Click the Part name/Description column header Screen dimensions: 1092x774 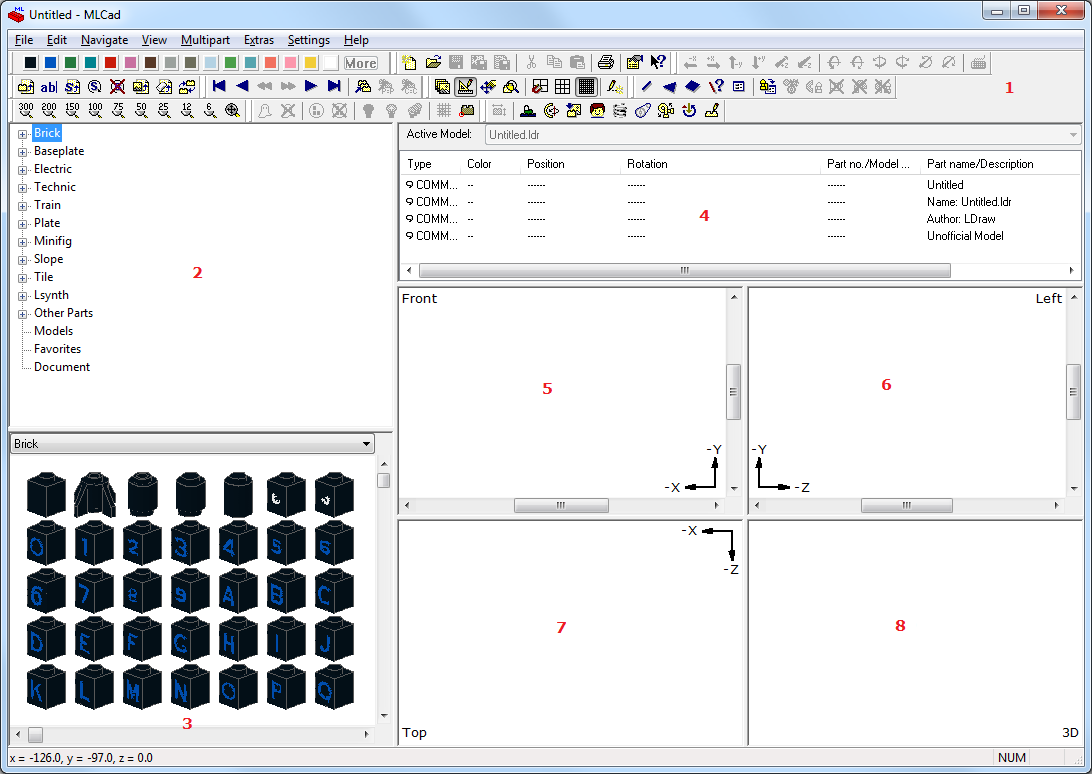(1000, 164)
